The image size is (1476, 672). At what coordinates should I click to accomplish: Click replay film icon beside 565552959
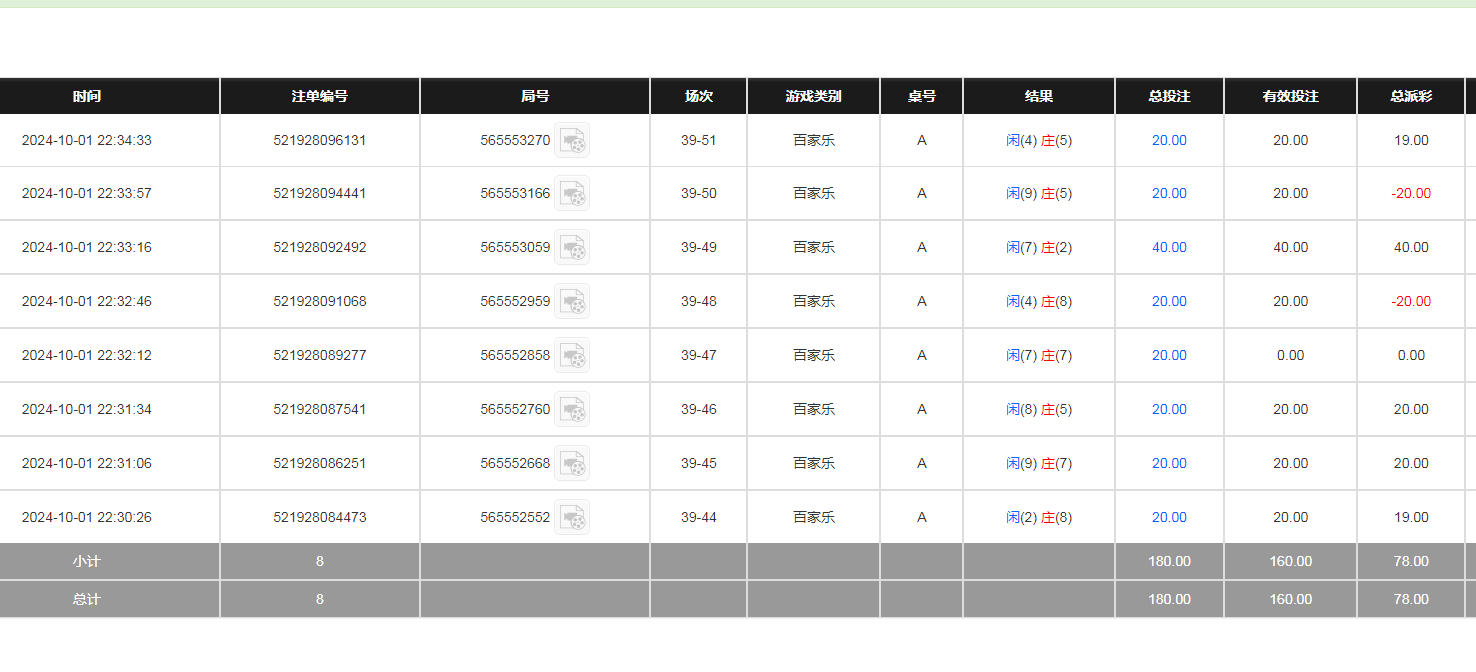point(572,302)
